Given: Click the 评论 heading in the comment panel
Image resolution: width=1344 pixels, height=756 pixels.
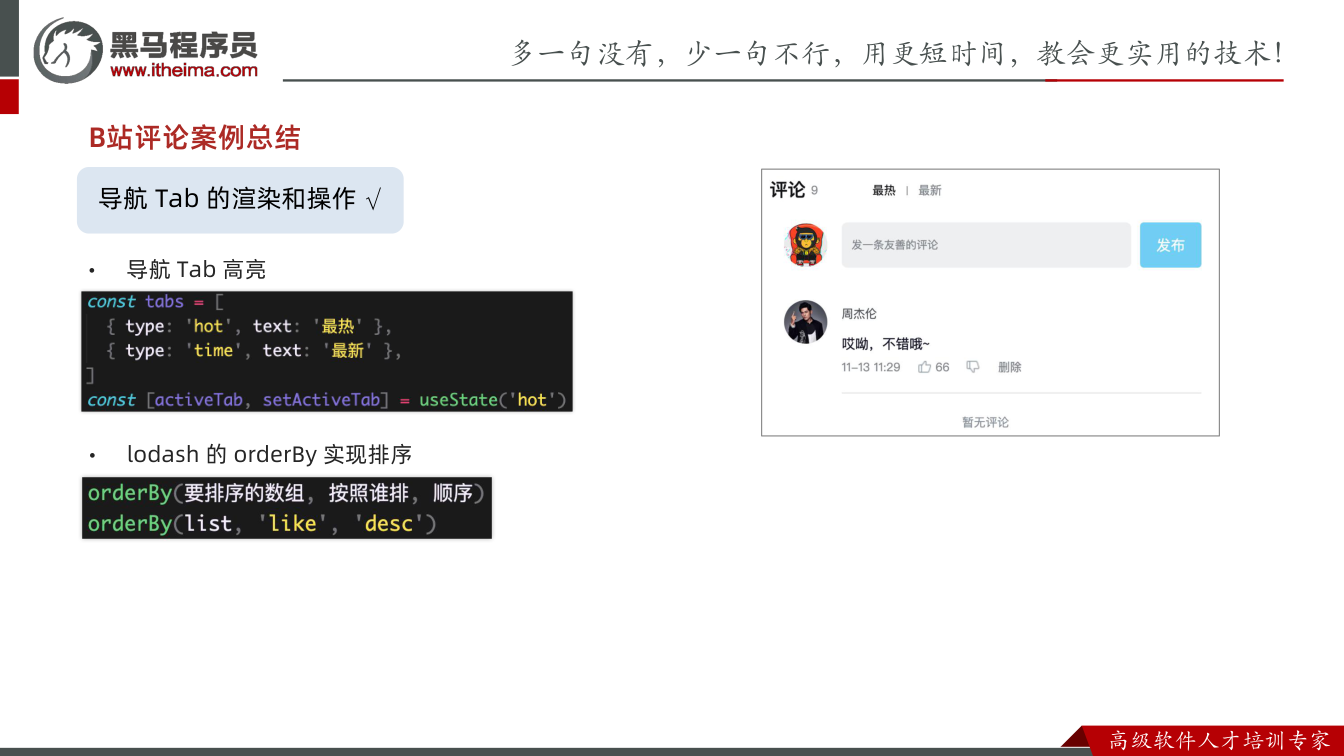Looking at the screenshot, I should (787, 190).
